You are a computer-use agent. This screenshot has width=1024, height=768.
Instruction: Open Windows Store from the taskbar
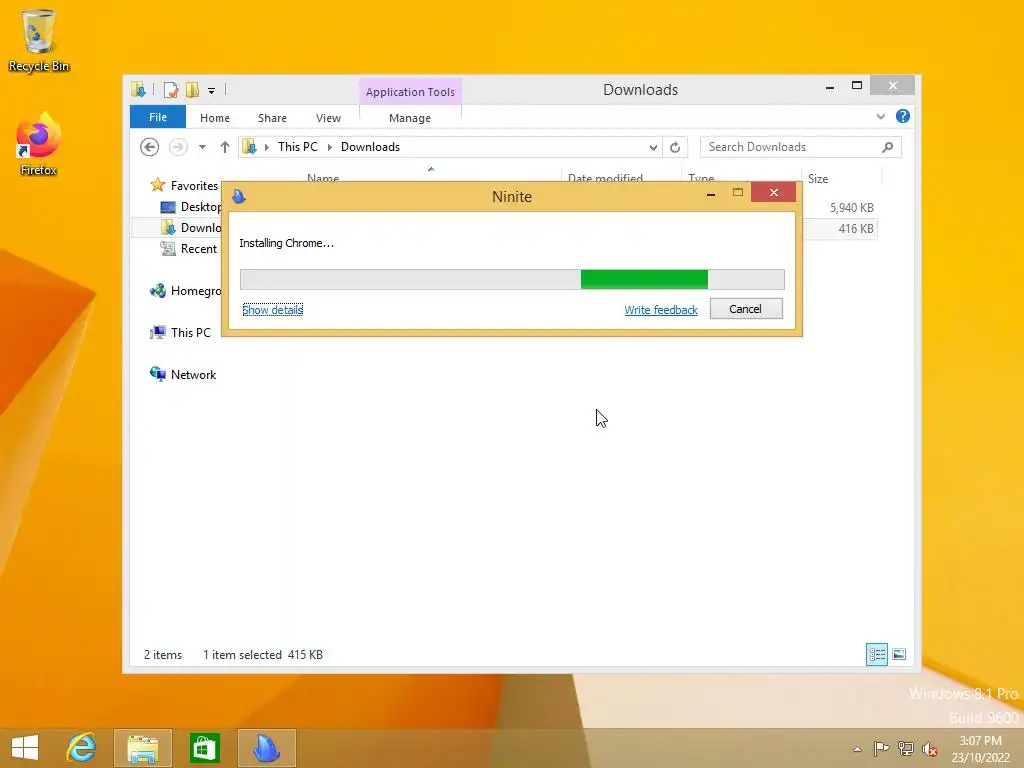click(x=204, y=748)
